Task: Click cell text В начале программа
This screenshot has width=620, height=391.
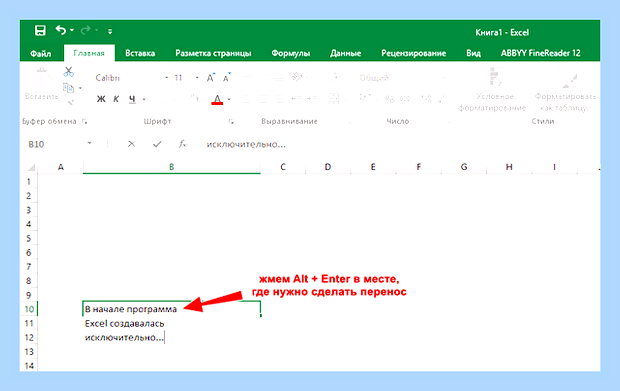Action: [131, 309]
